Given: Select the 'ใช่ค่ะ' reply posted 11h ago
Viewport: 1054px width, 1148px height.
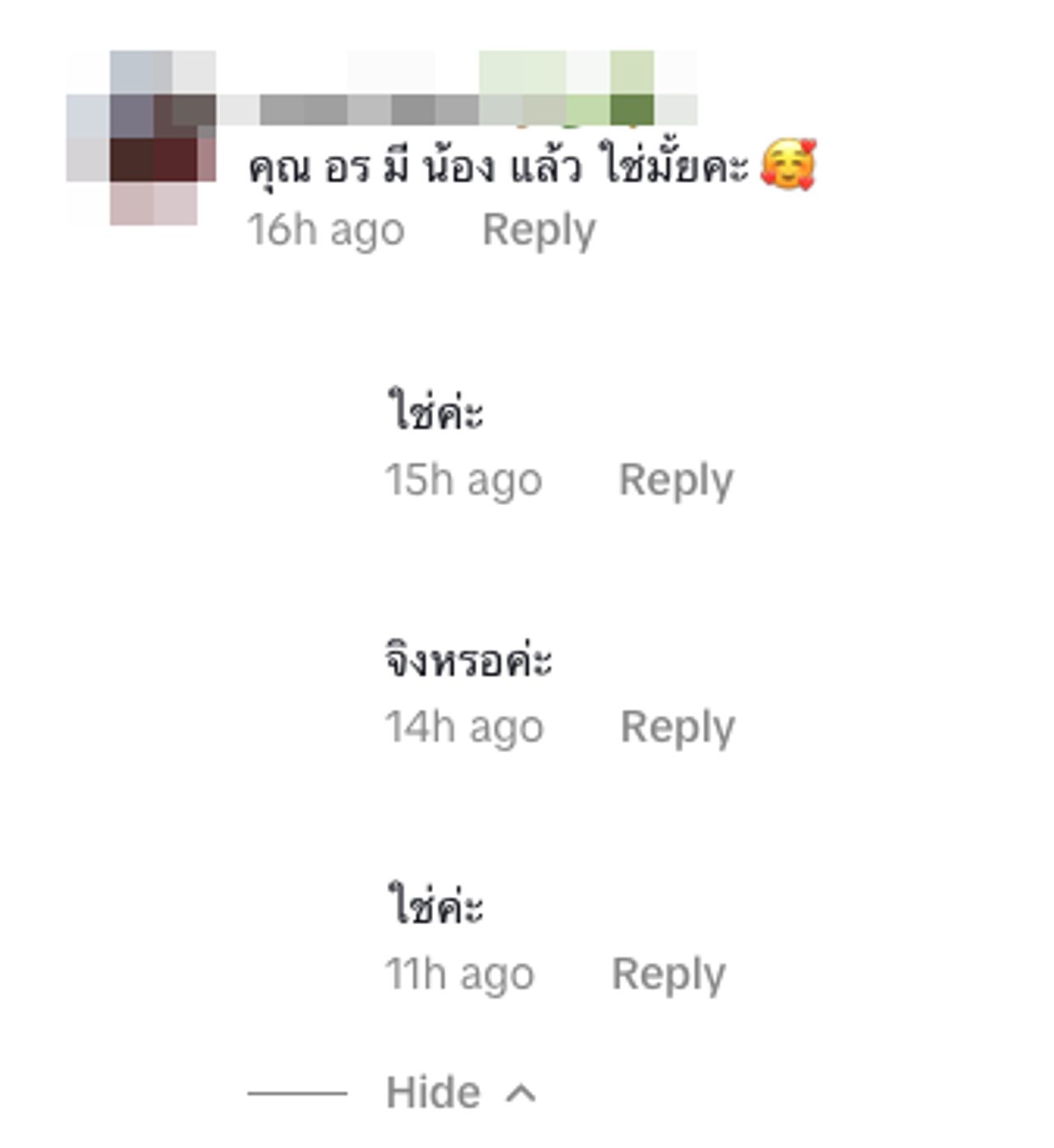Looking at the screenshot, I should [435, 905].
